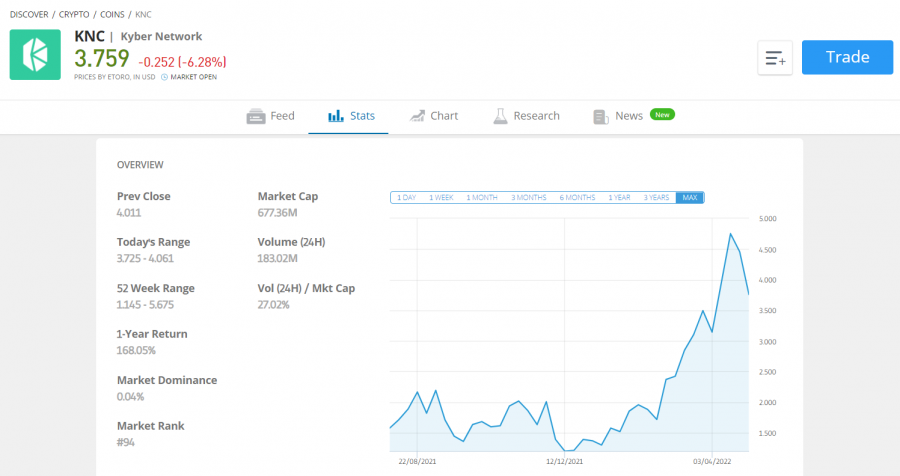Go to CRYPTO in breadcrumb
This screenshot has width=900, height=476.
click(x=74, y=14)
